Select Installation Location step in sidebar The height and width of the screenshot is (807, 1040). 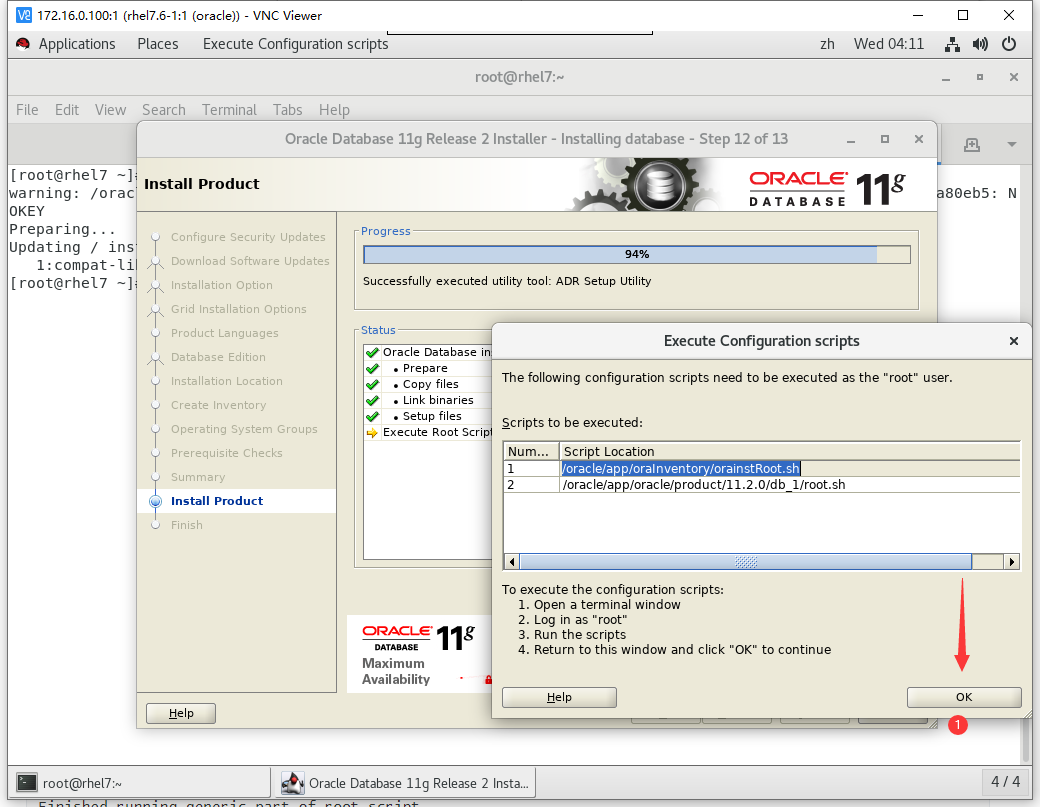(227, 381)
